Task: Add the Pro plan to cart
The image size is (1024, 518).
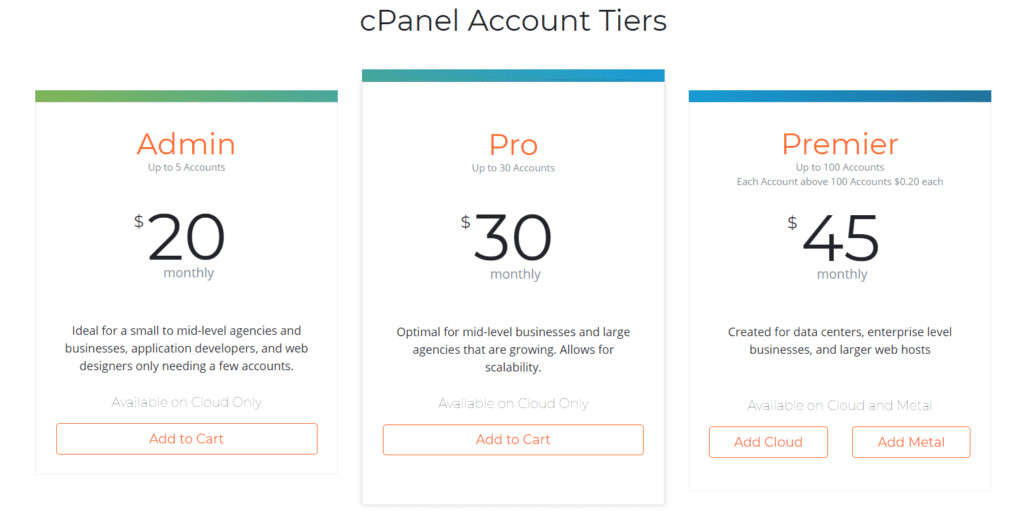Action: (x=513, y=440)
